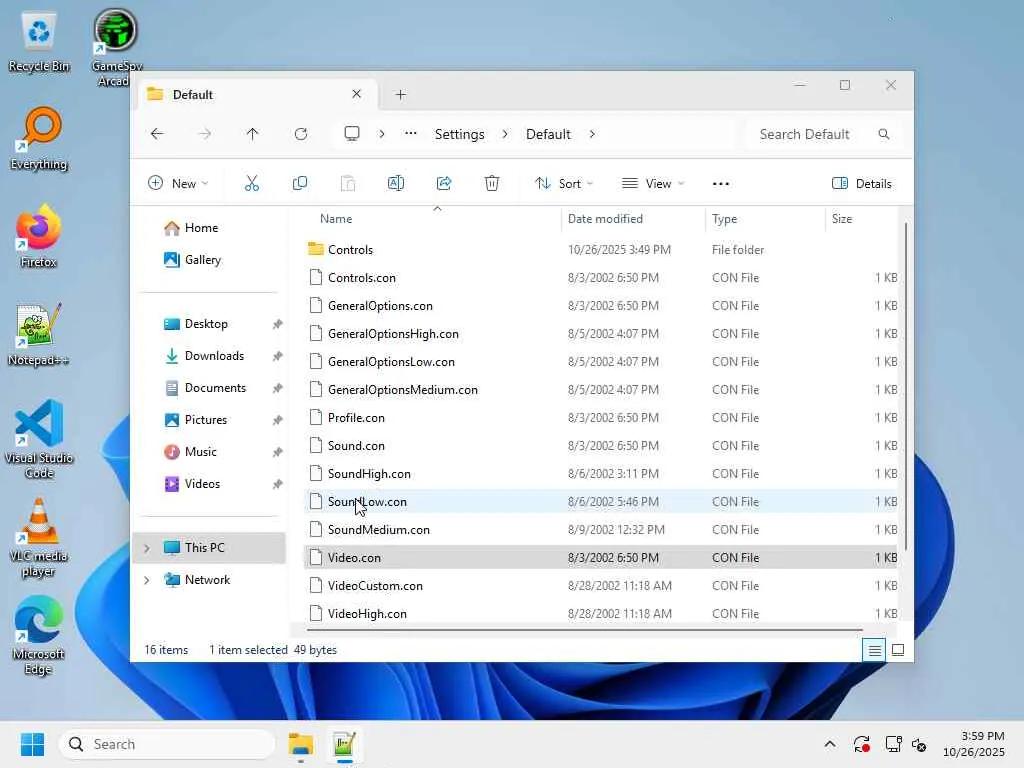Select Firefox desktop shortcut
This screenshot has height=768, width=1024.
(x=39, y=236)
